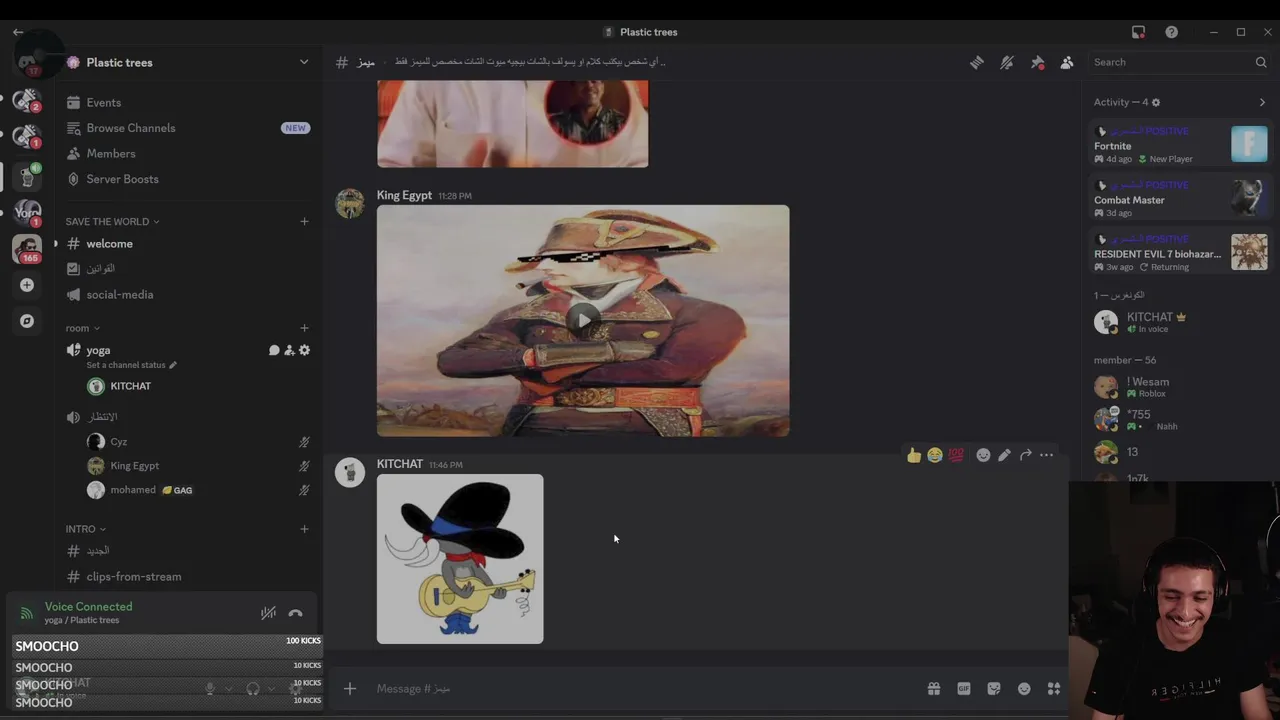Screen dimensions: 1280x720
Task: Open the Discord inbox icon in title bar
Action: (x=1138, y=32)
